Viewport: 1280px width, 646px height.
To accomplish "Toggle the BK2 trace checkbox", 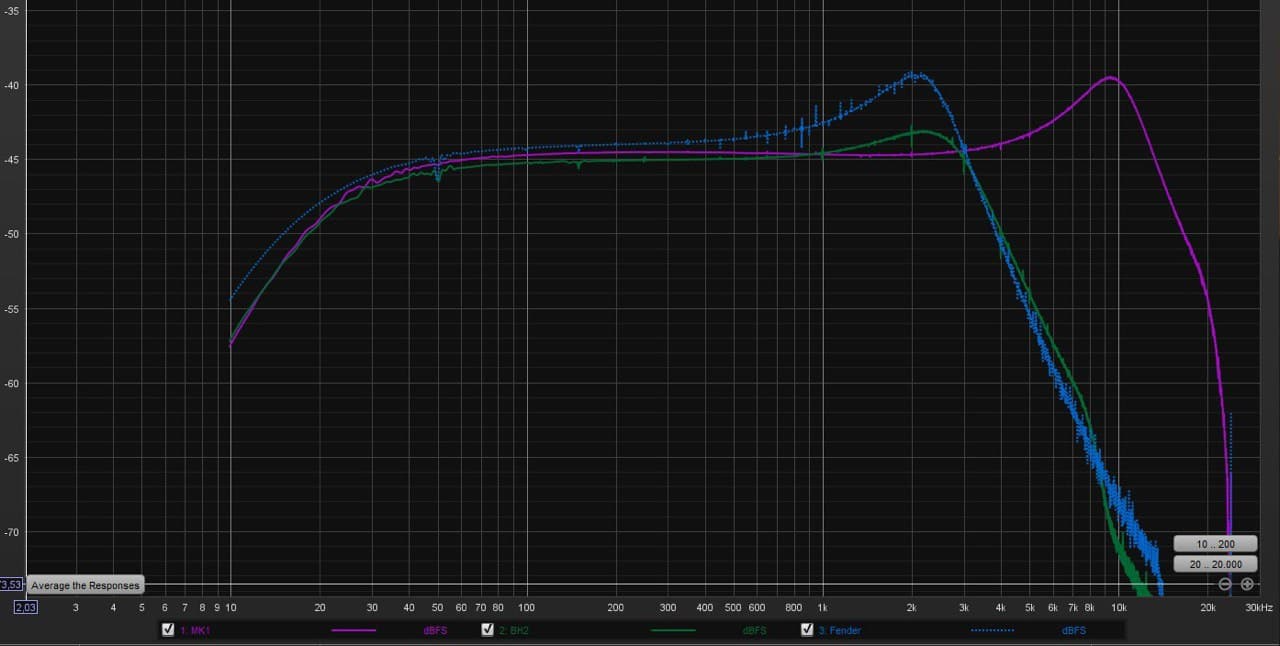I will [x=488, y=630].
